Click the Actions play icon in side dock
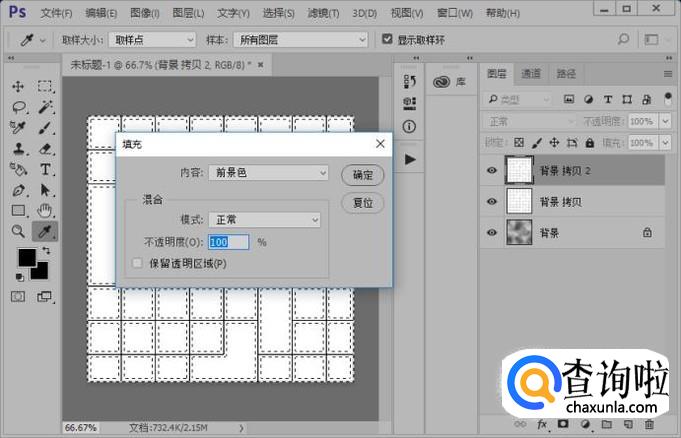 410,159
